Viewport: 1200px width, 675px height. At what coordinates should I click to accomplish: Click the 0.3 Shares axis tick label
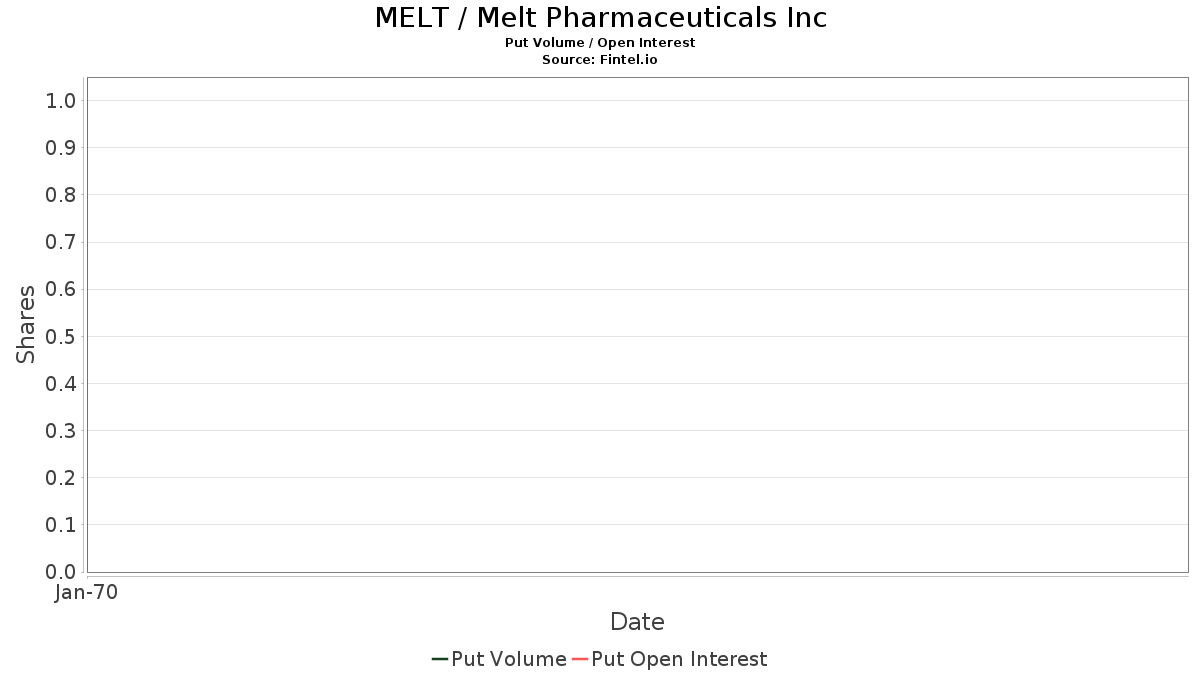click(61, 431)
